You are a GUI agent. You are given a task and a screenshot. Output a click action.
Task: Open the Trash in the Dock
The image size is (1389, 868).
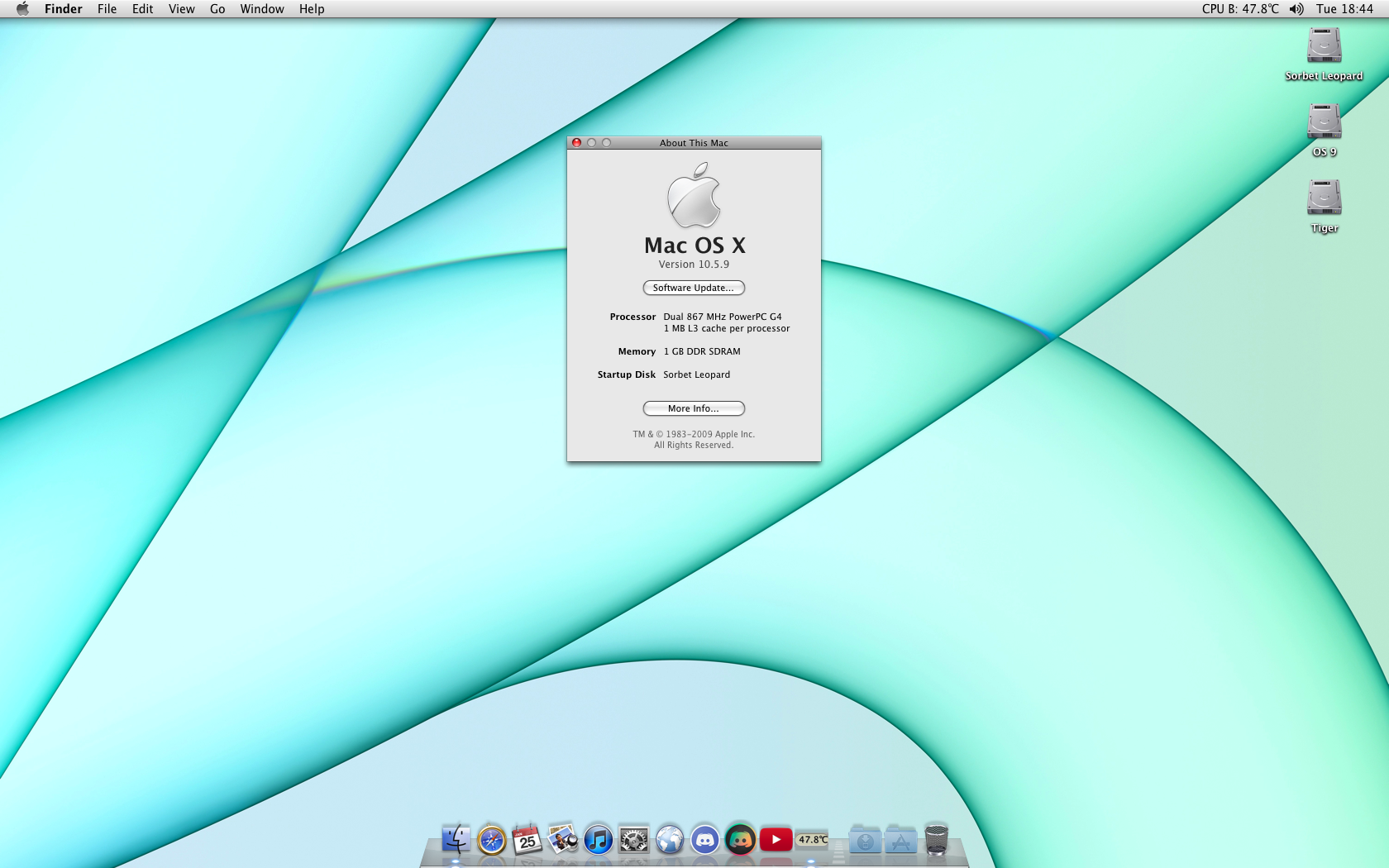936,840
